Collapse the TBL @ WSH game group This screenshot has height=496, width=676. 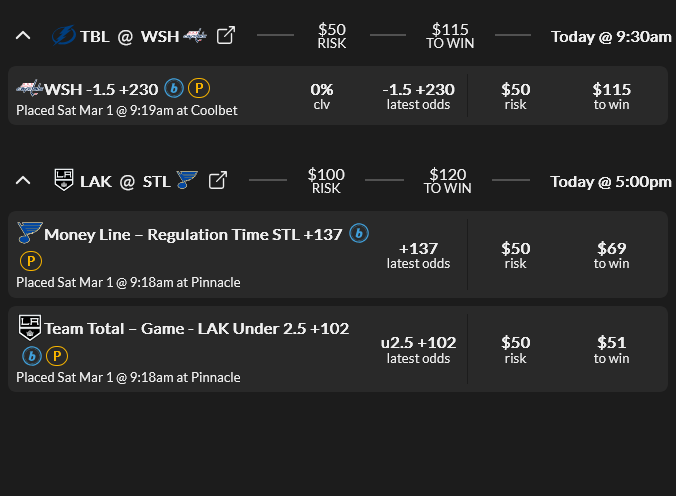(24, 36)
